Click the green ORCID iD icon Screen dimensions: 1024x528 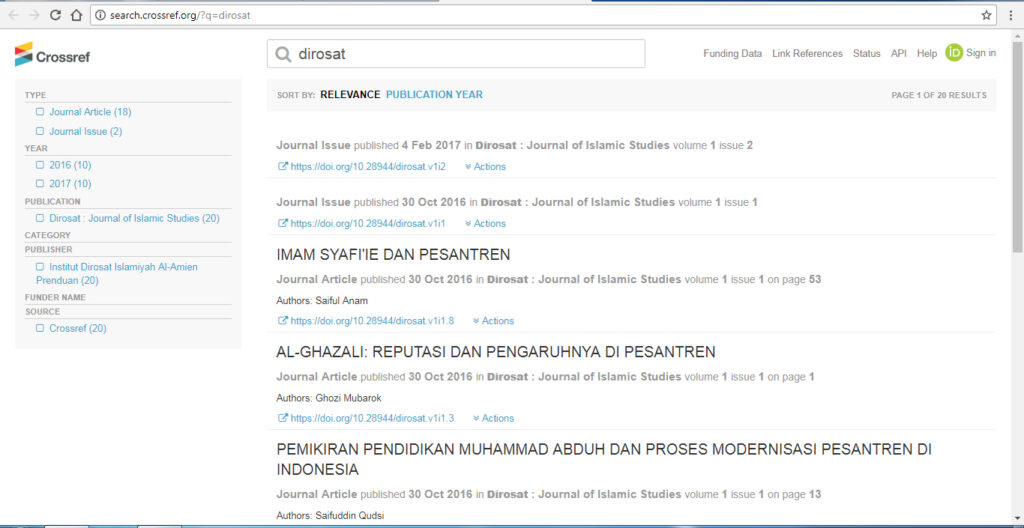(953, 54)
